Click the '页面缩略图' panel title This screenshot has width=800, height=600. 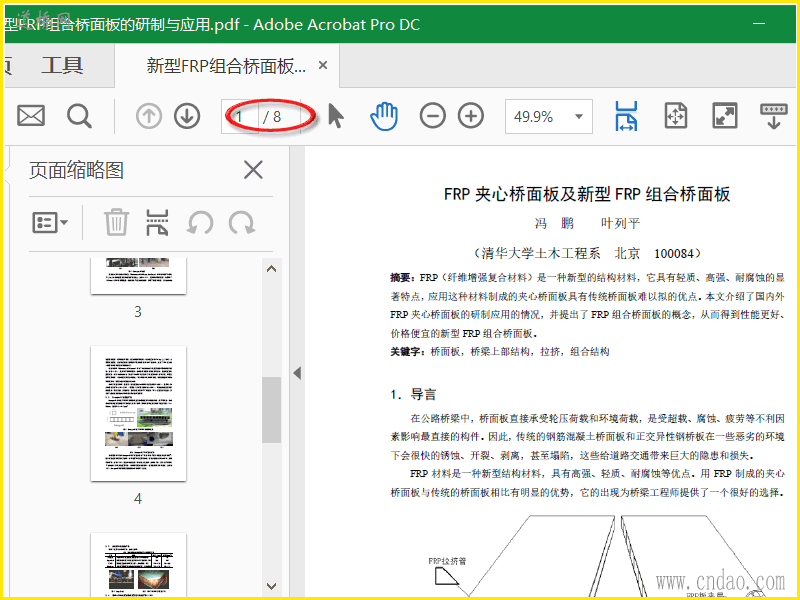pos(77,170)
